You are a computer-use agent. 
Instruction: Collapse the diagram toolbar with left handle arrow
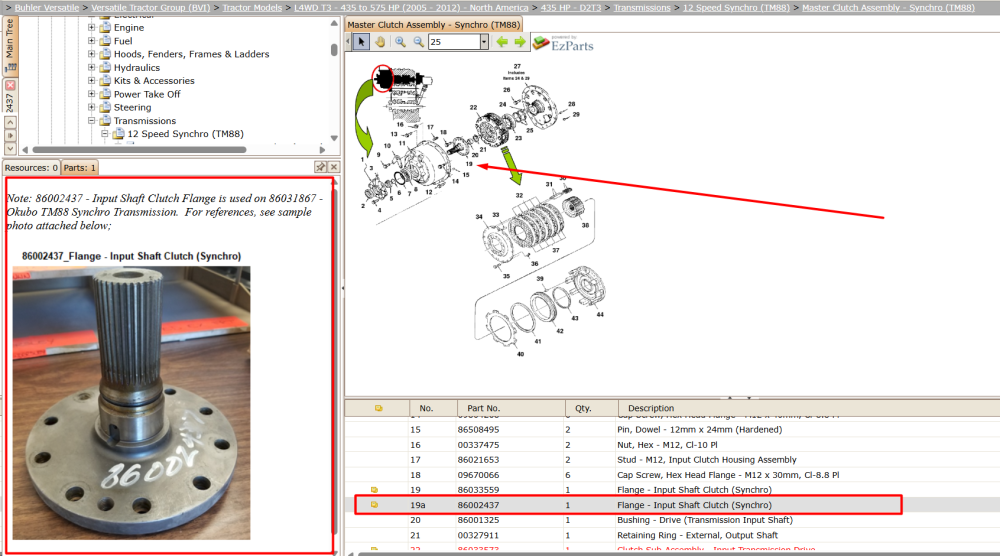click(348, 42)
